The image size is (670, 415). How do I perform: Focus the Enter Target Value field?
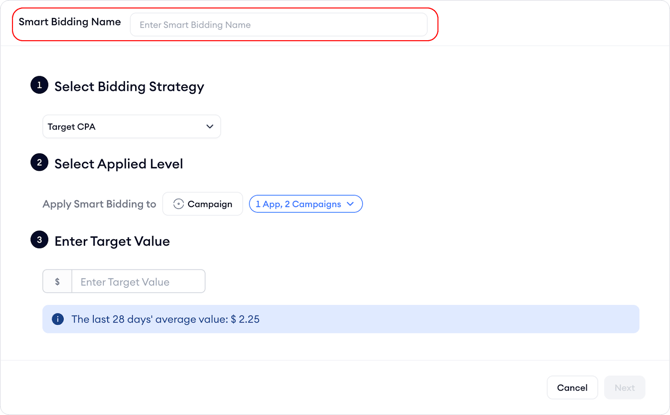click(138, 282)
